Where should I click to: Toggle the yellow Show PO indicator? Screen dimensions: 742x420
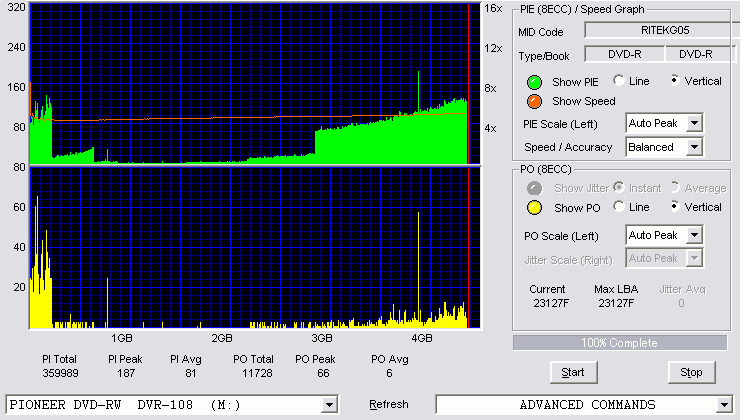point(534,208)
